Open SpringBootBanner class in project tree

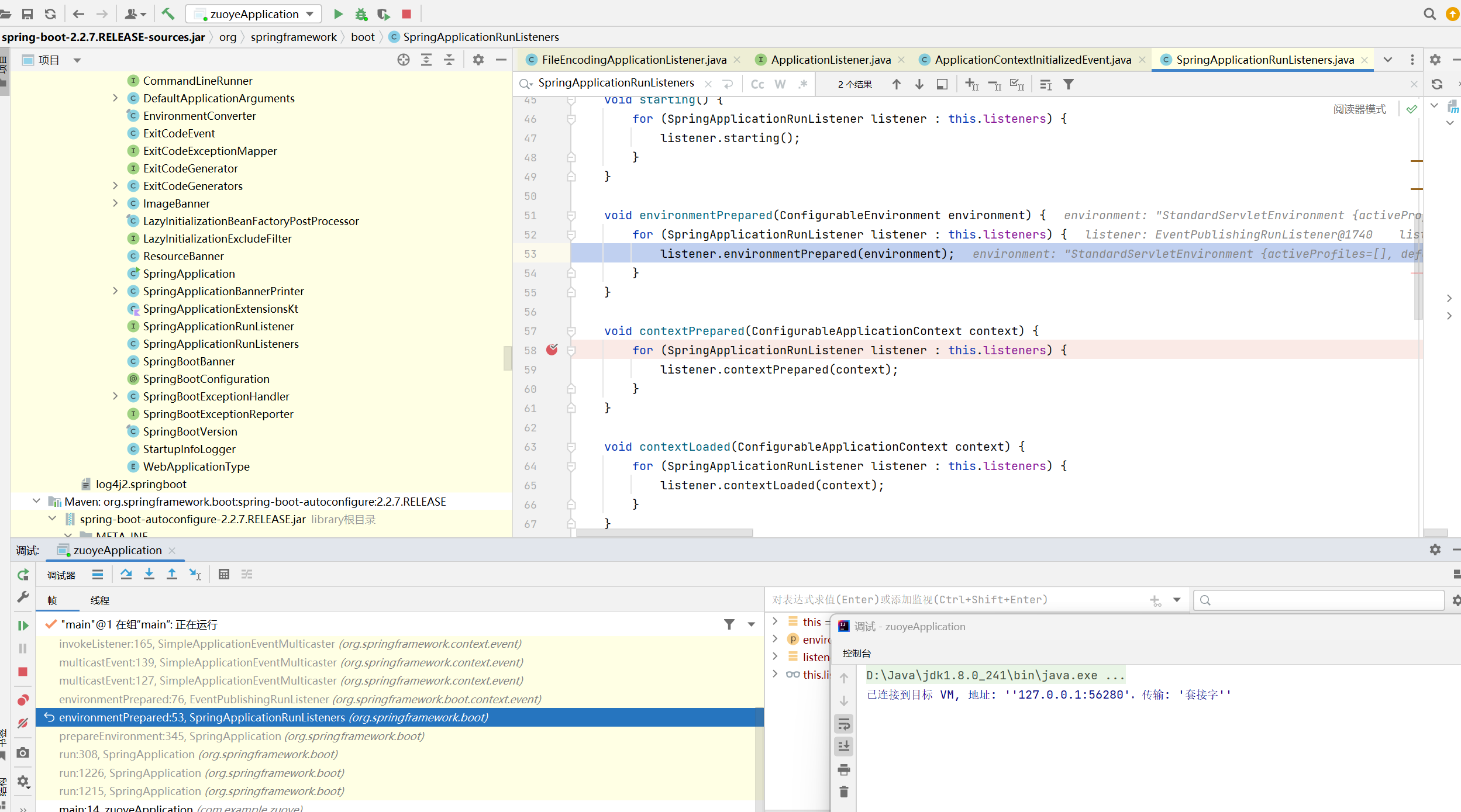click(188, 361)
